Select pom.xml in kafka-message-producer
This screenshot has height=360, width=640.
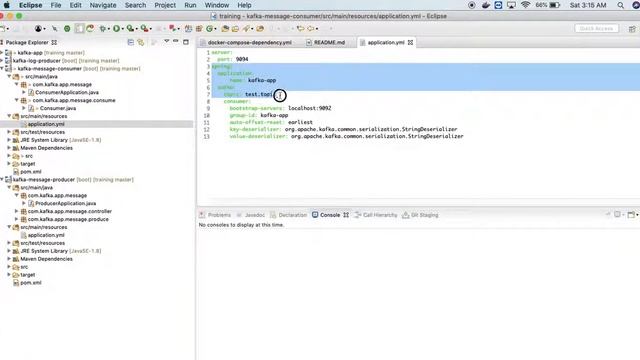click(31, 282)
